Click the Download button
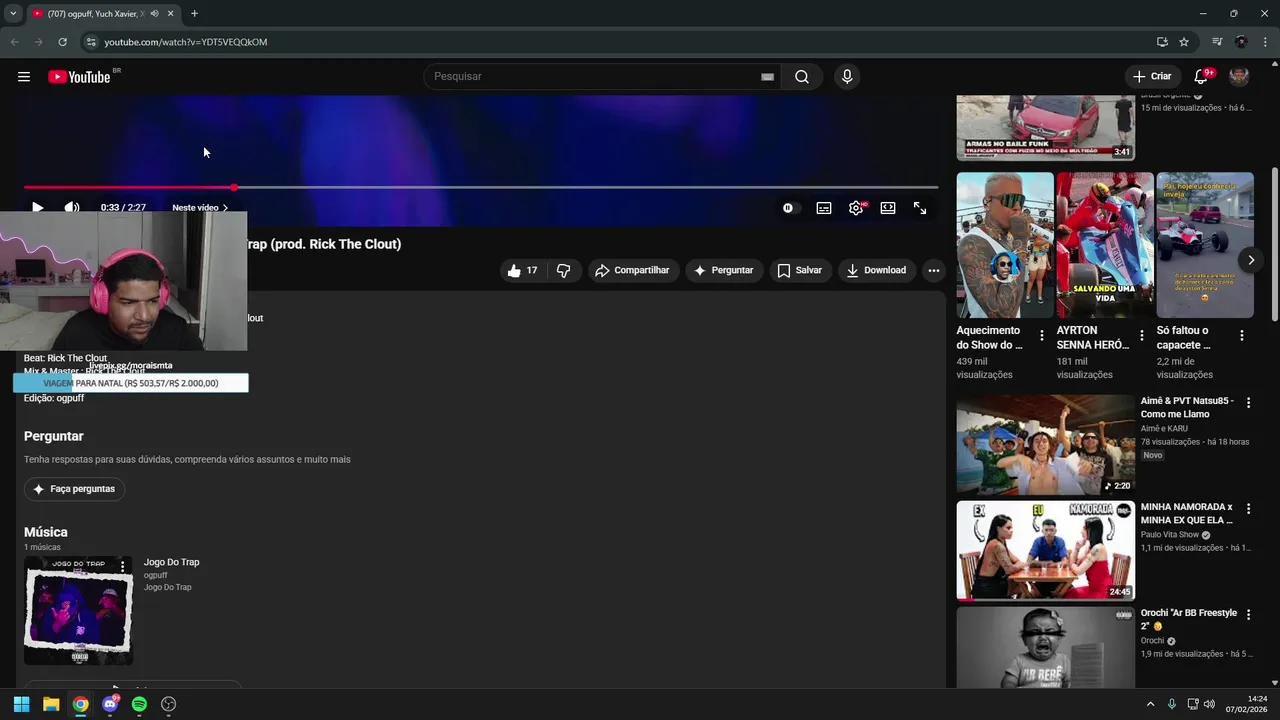1280x720 pixels. 876,270
